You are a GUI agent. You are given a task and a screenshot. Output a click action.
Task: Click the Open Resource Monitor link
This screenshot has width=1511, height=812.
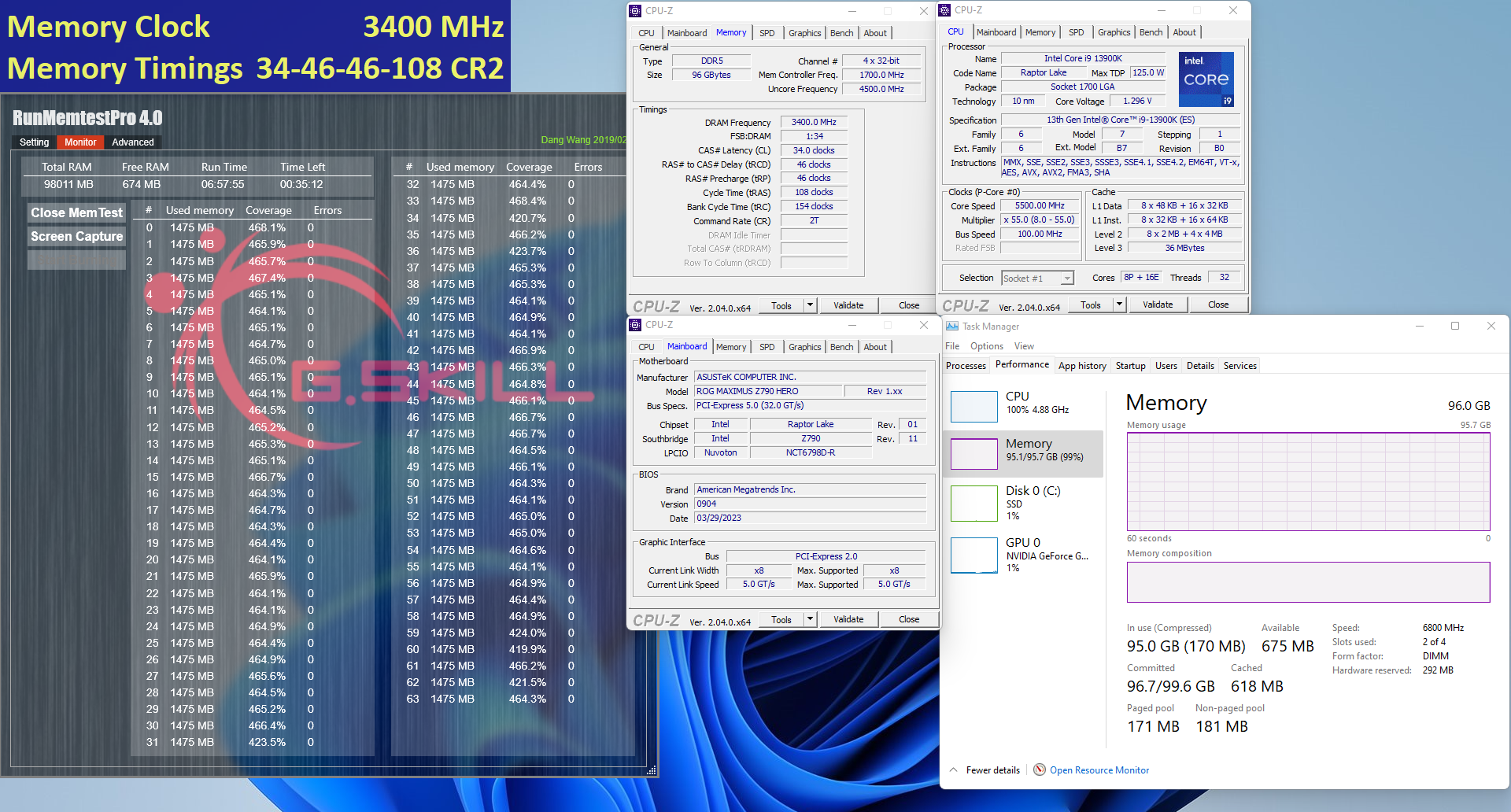coord(1099,770)
